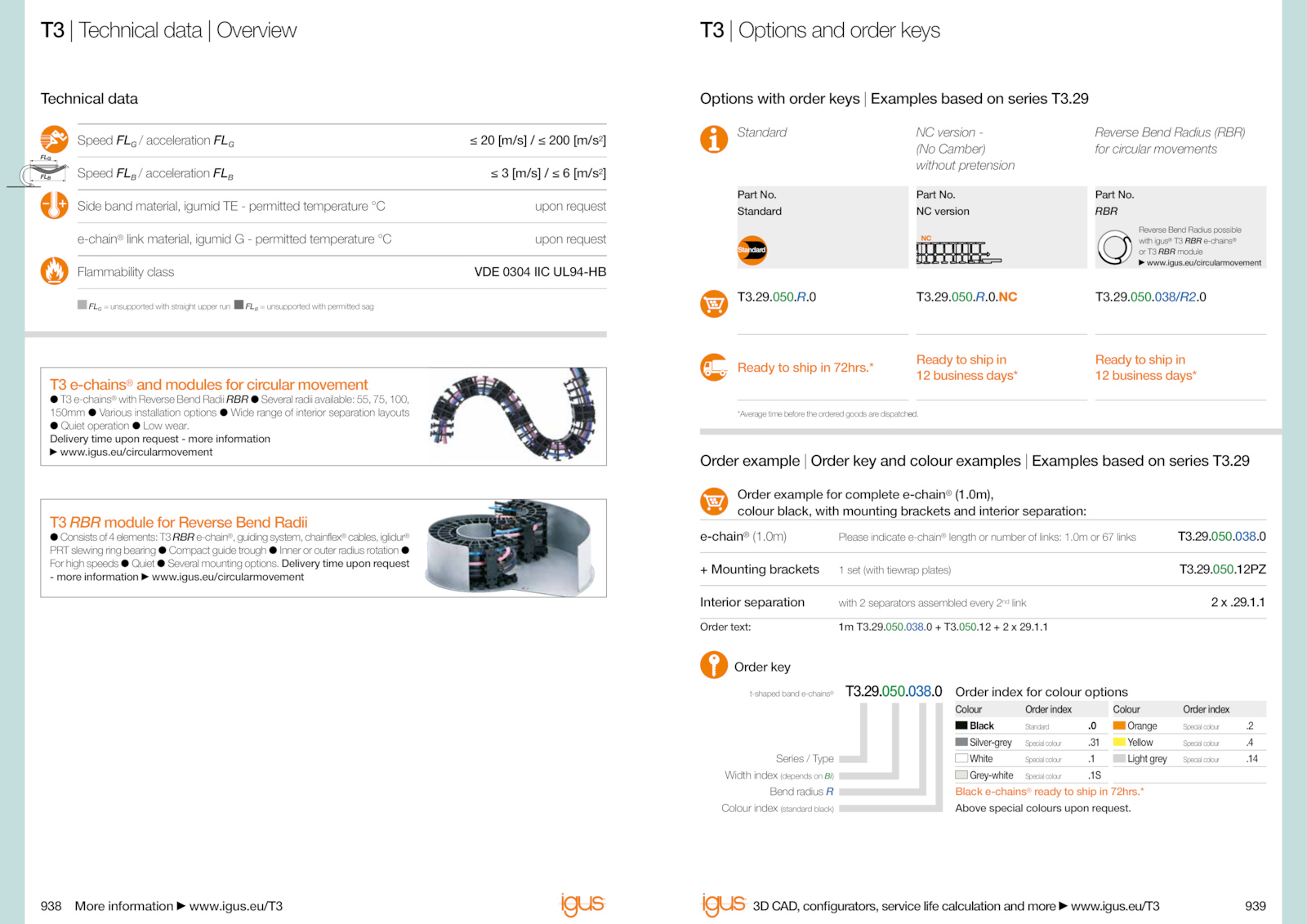Open www.igus.eu/circularmovement link in RBR module box
Image resolution: width=1307 pixels, height=924 pixels.
(228, 577)
